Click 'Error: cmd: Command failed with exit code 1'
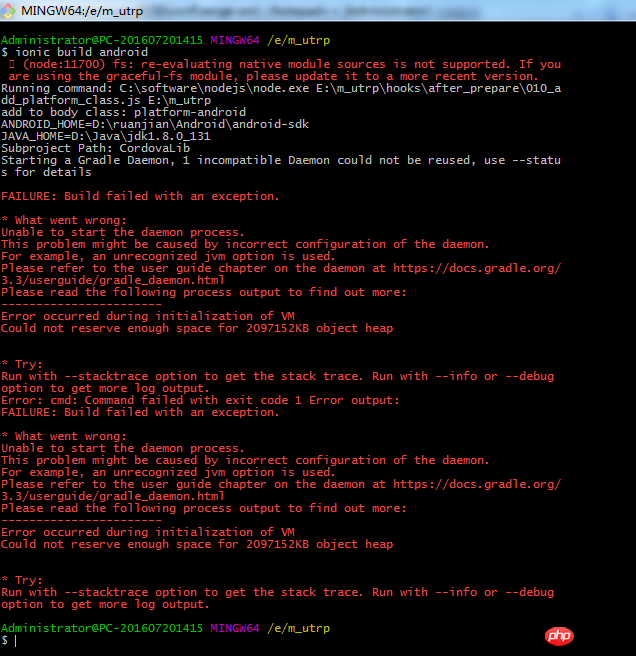 (200, 400)
